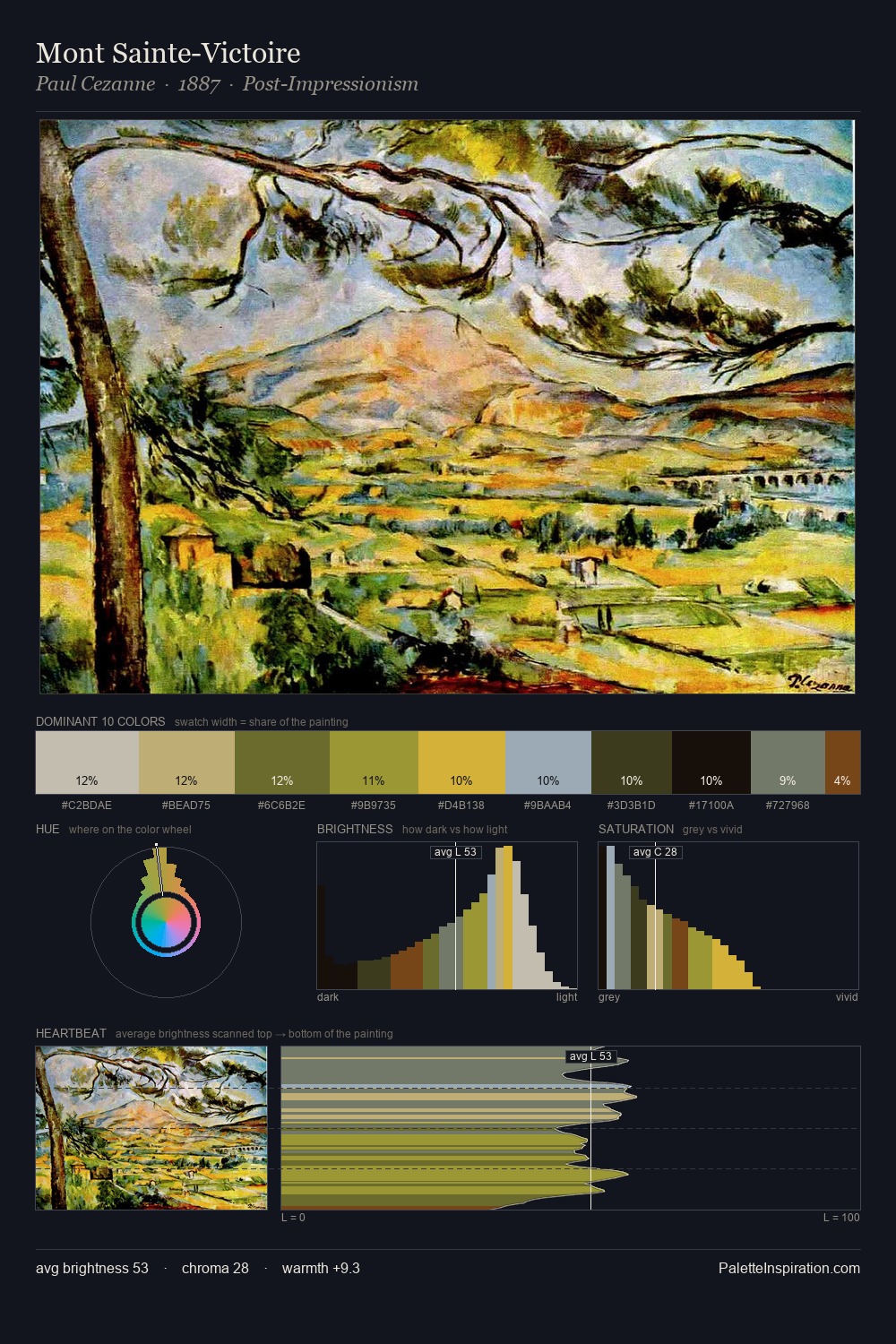Click the small painting thumbnail in Heartbeat section
Viewport: 896px width, 1344px height.
click(151, 1128)
